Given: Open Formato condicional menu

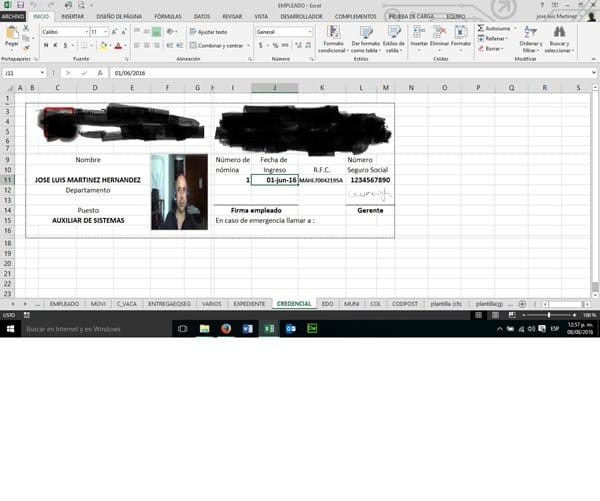Looking at the screenshot, I should 333,39.
